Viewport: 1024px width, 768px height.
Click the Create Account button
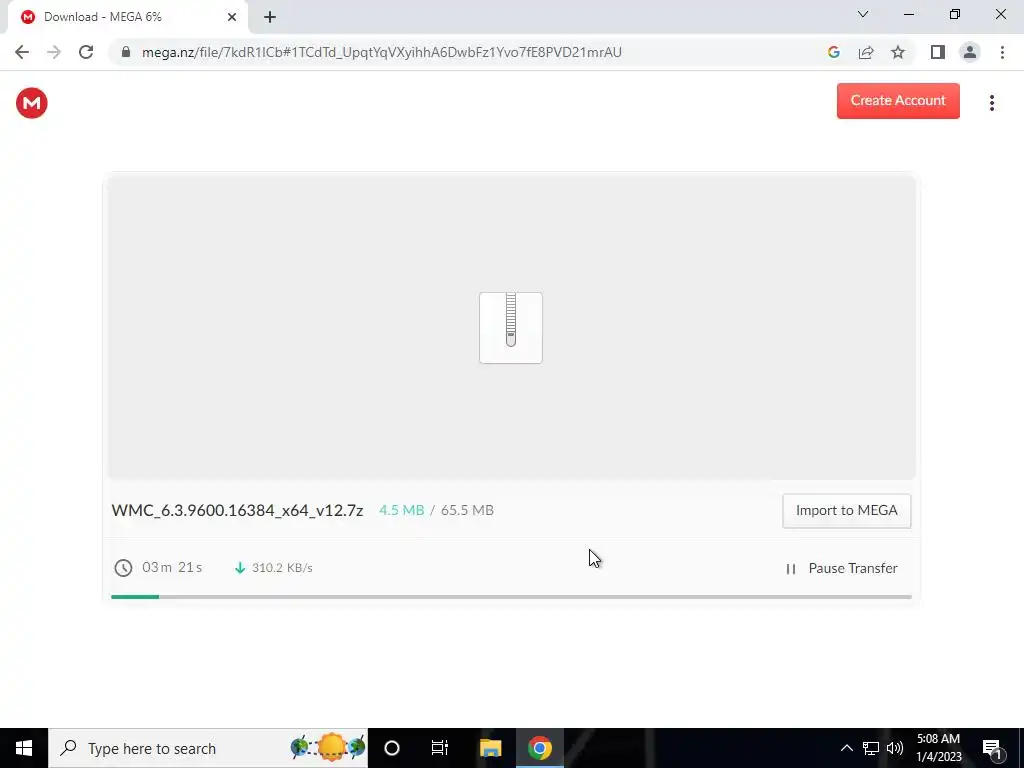[898, 101]
